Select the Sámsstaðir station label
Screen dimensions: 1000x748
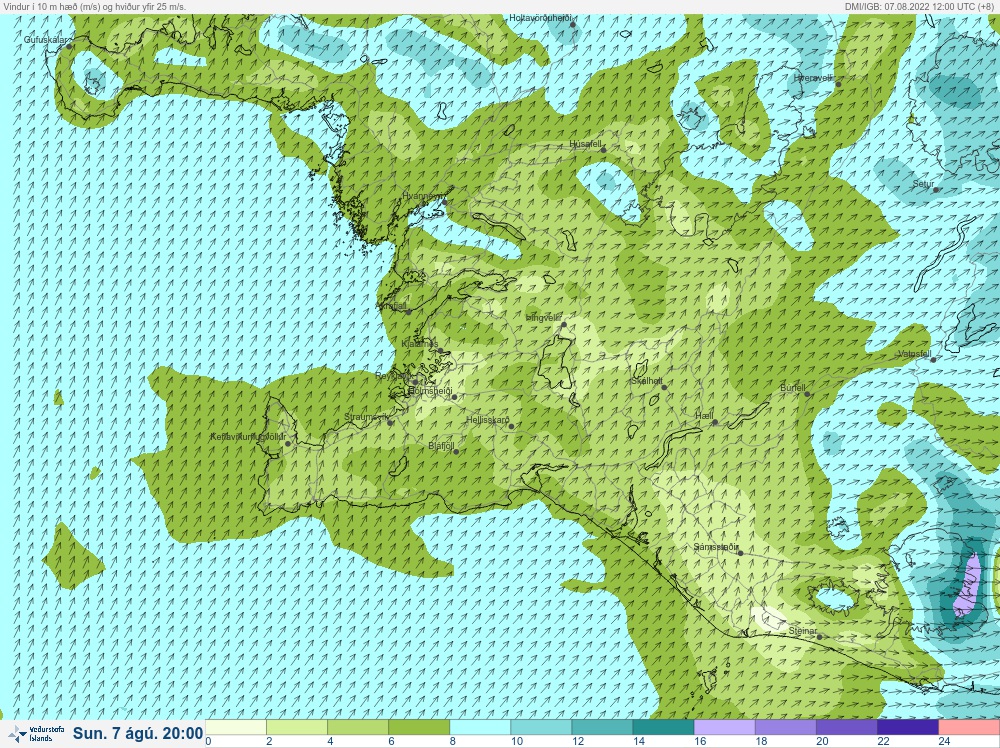click(x=716, y=547)
